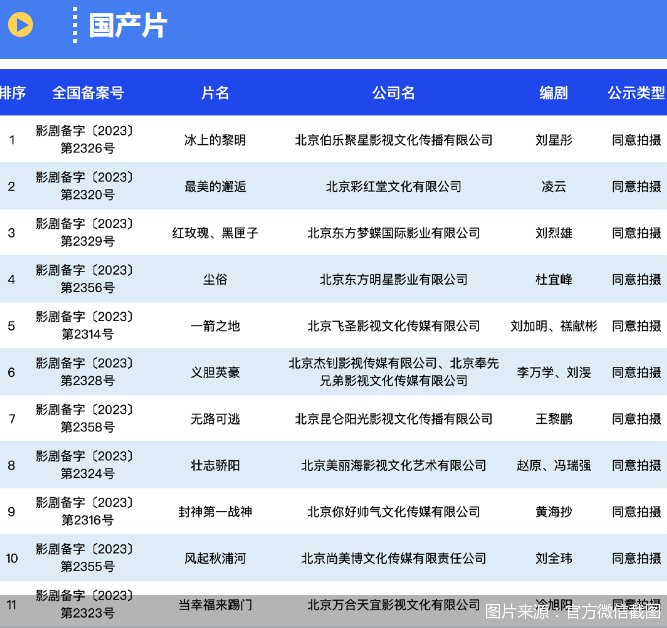Click screenwriter 王黎鹏
The width and height of the screenshot is (667, 628).
553,419
